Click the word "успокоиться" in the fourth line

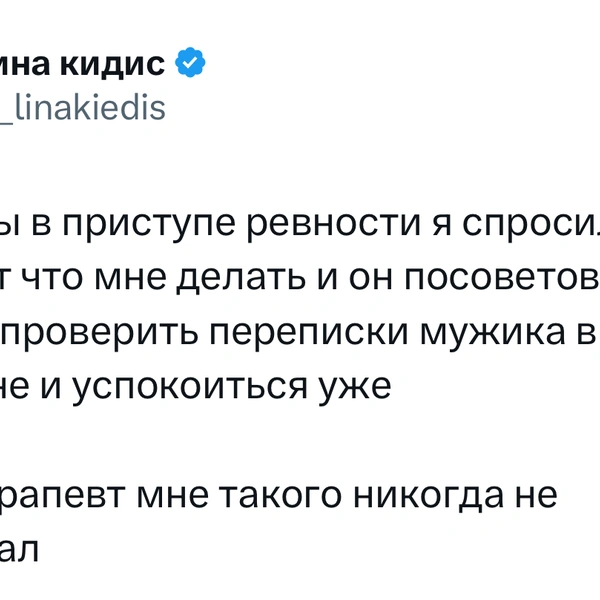click(x=190, y=388)
